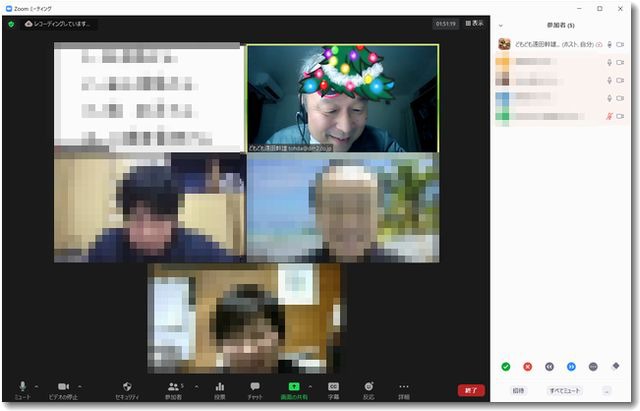Open the 詳細 (More) menu
The height and width of the screenshot is (411, 640).
404,387
